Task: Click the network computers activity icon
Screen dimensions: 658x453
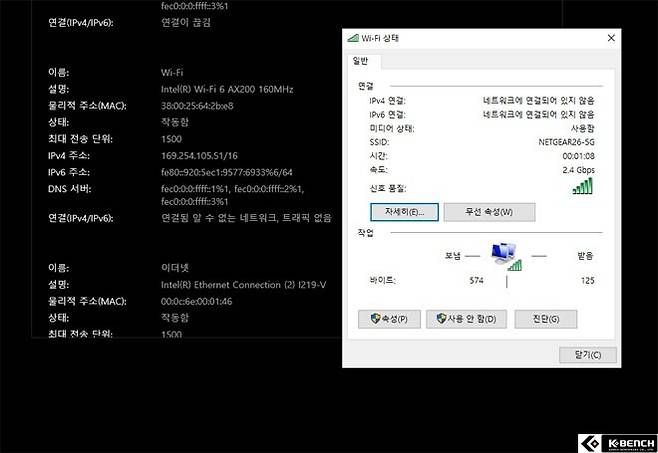Action: (508, 254)
